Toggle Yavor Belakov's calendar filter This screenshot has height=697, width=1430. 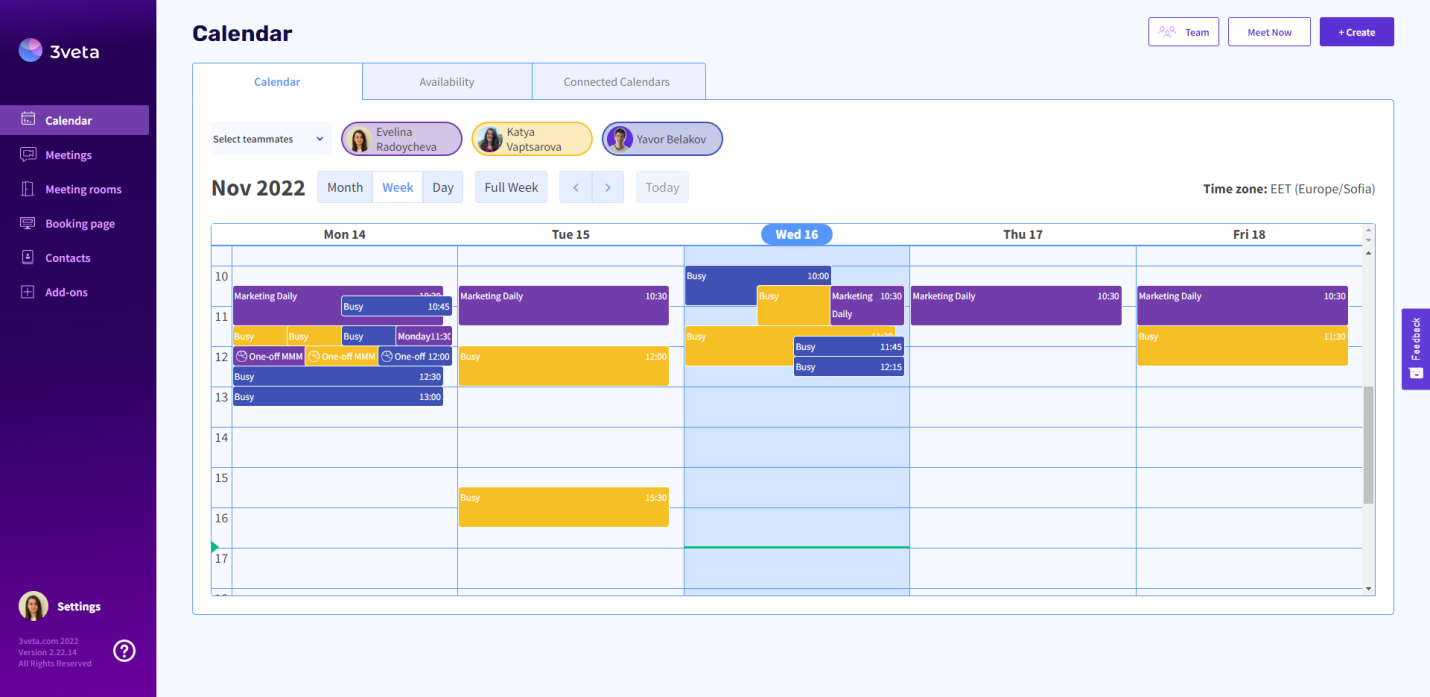coord(661,138)
